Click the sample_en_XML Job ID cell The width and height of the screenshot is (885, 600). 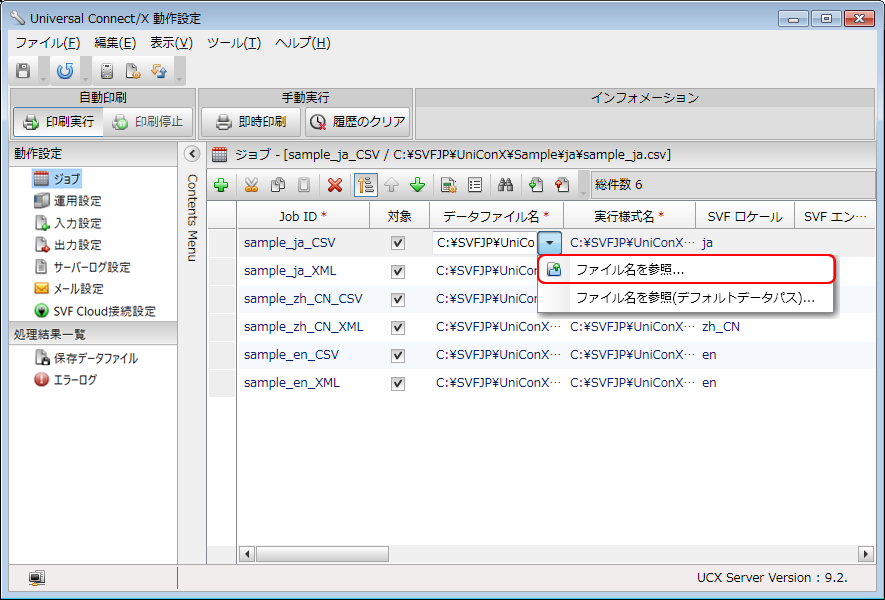303,383
